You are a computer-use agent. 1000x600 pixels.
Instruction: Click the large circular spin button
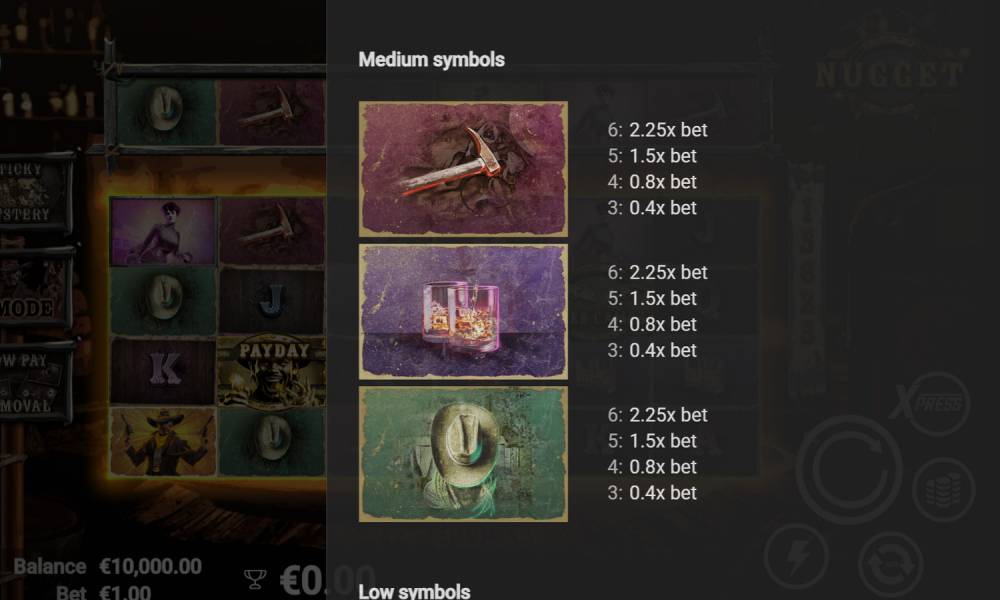(848, 470)
